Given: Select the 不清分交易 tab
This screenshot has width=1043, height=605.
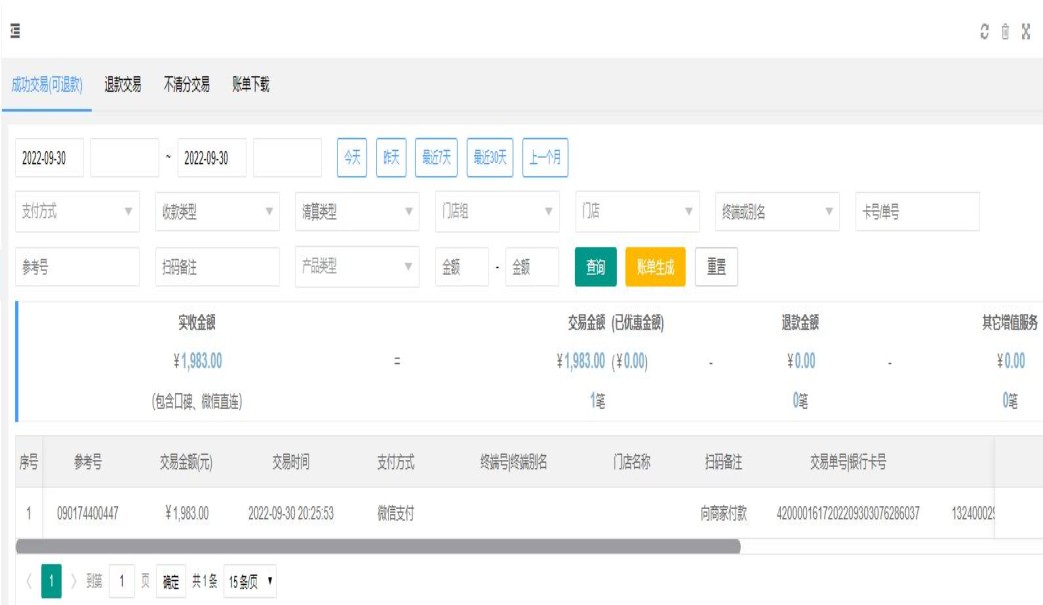Looking at the screenshot, I should click(187, 85).
